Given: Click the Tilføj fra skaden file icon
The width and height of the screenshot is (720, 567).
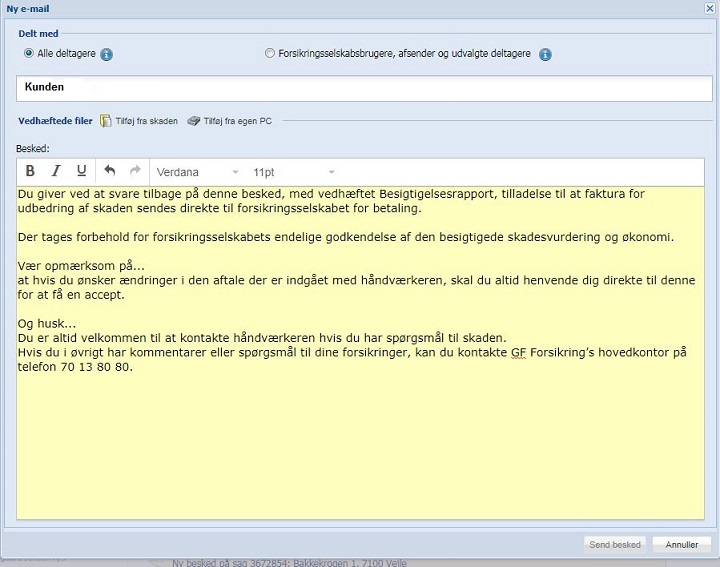Looking at the screenshot, I should point(106,121).
